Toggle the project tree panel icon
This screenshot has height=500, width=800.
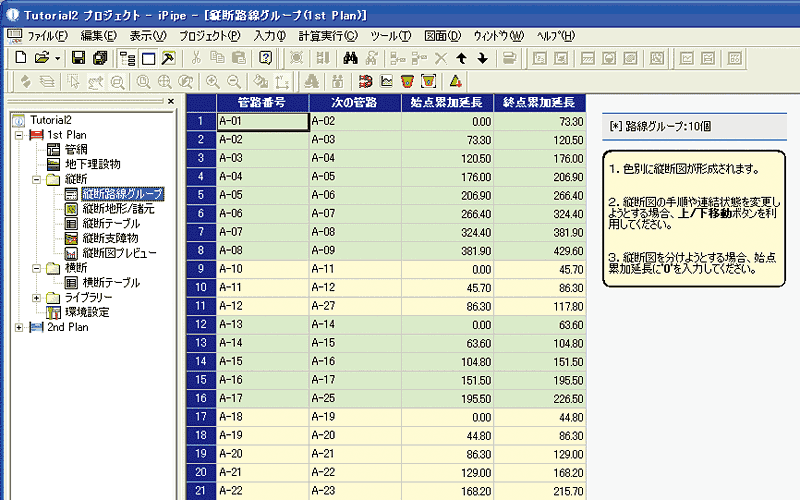pyautogui.click(x=127, y=58)
